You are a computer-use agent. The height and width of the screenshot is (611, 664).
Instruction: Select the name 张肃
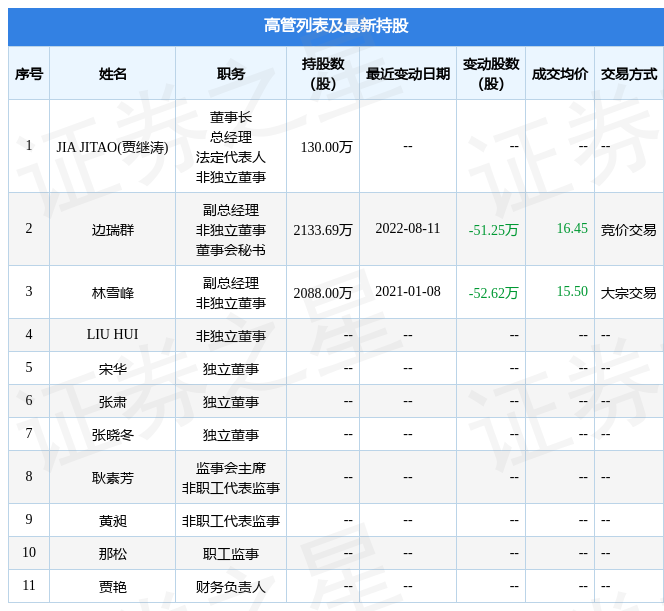(x=113, y=402)
